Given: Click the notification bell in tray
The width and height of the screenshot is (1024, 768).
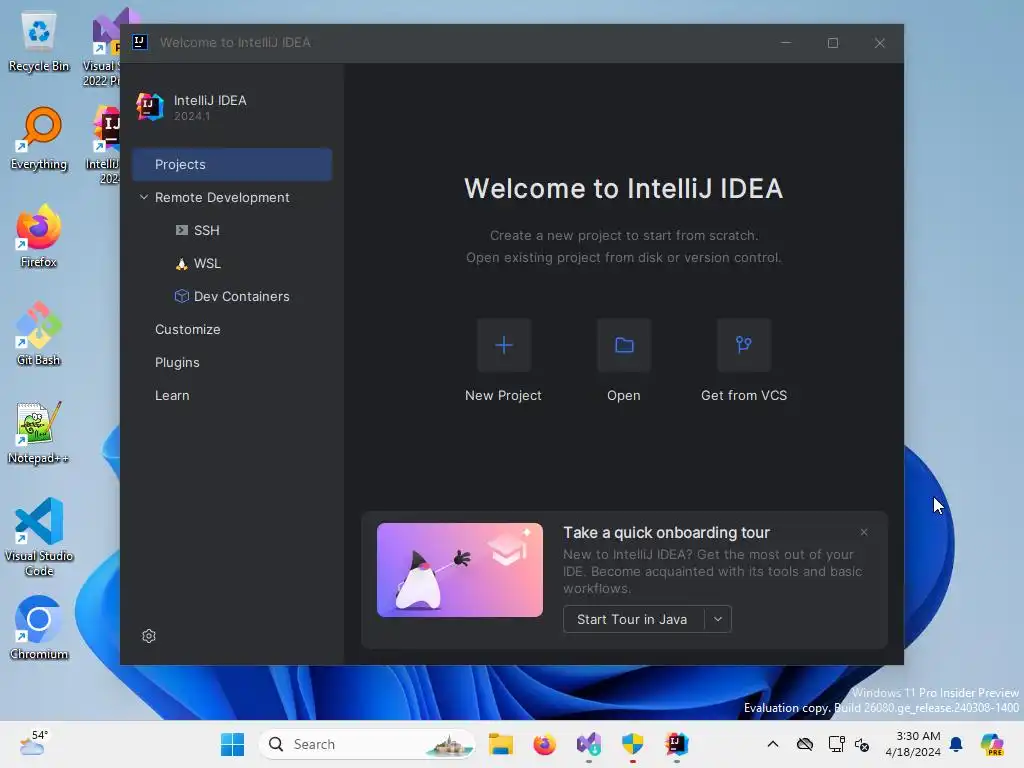Looking at the screenshot, I should point(956,744).
